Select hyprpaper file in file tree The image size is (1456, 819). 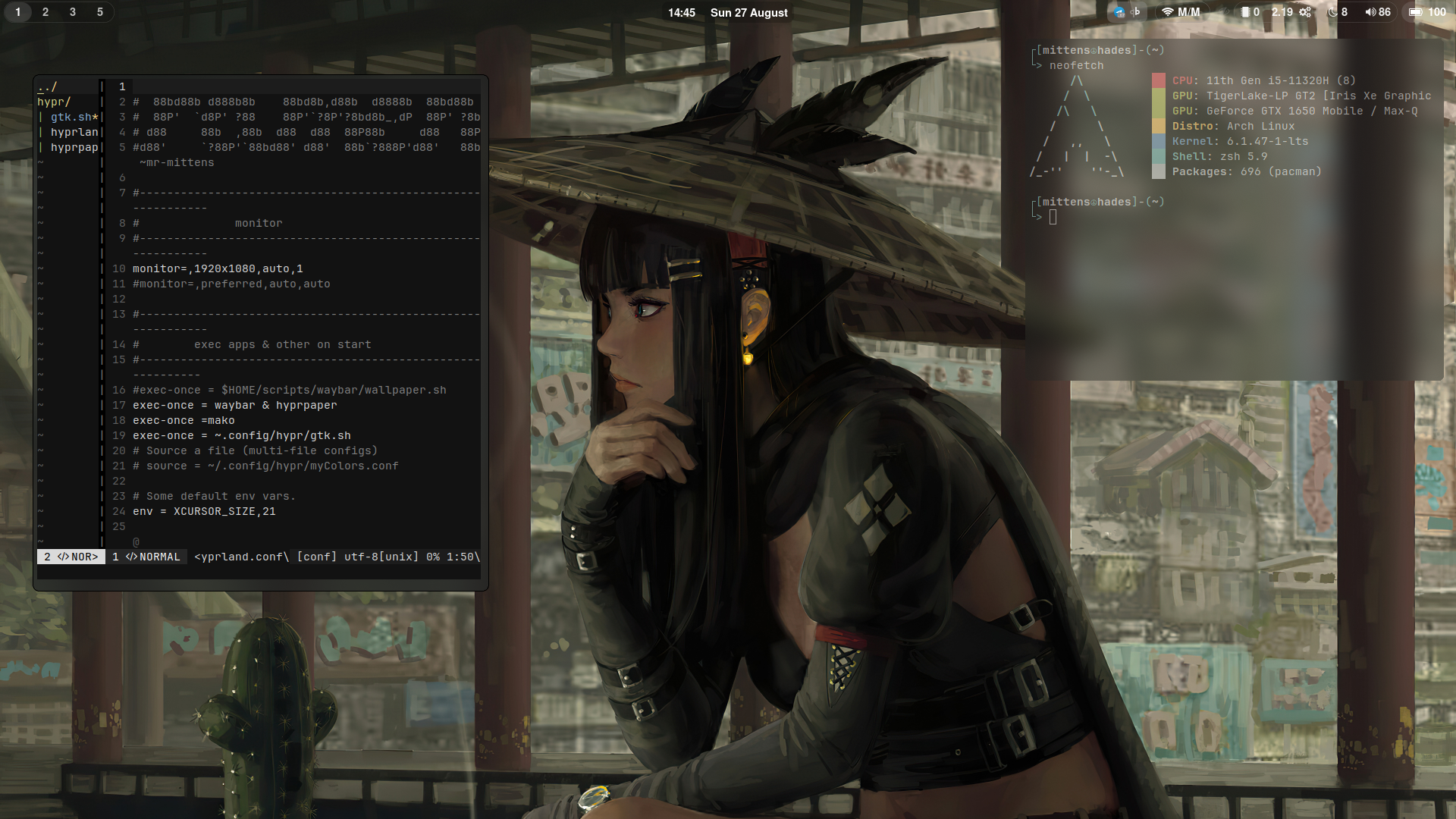[x=74, y=147]
